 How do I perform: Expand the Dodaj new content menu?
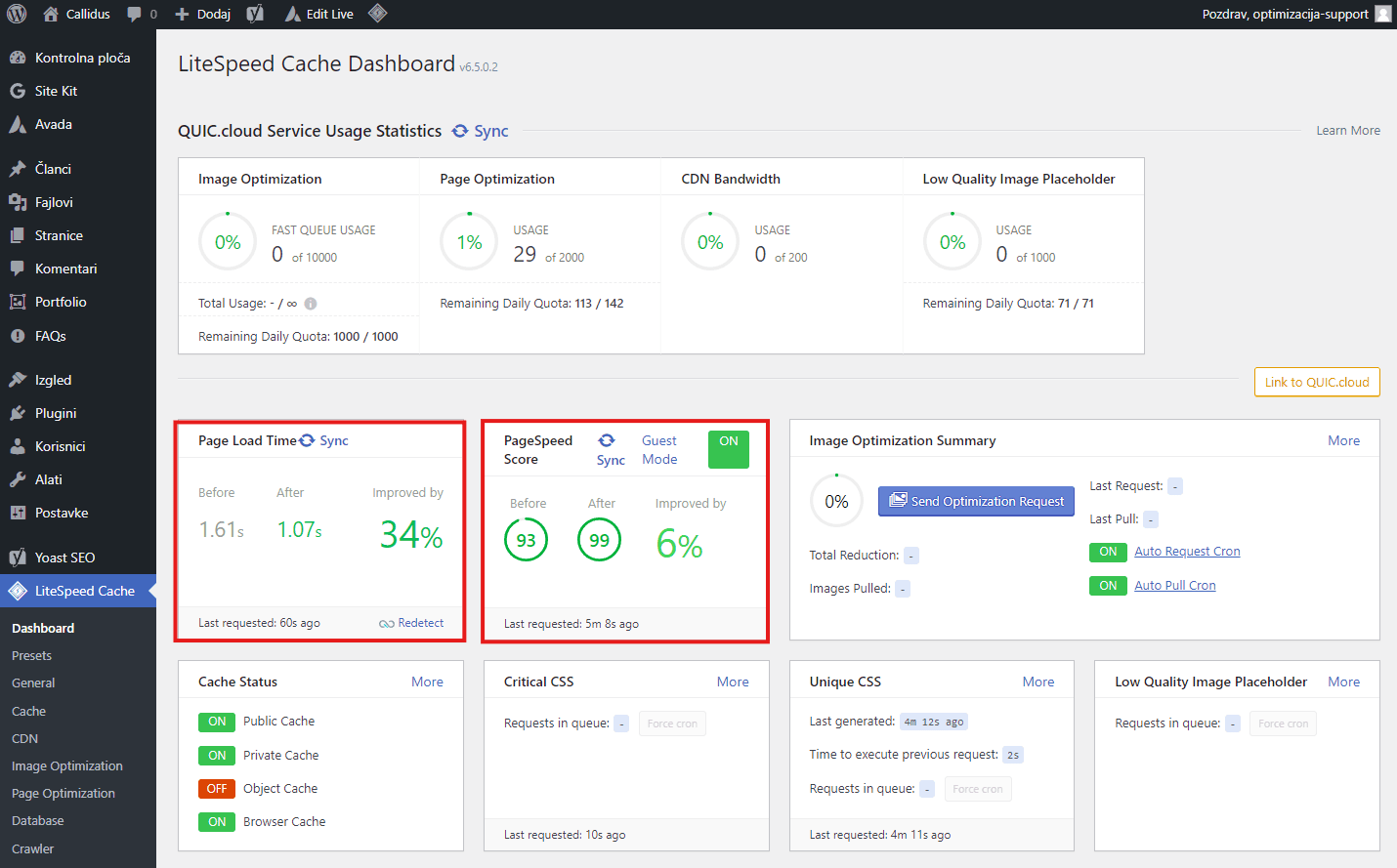(203, 14)
